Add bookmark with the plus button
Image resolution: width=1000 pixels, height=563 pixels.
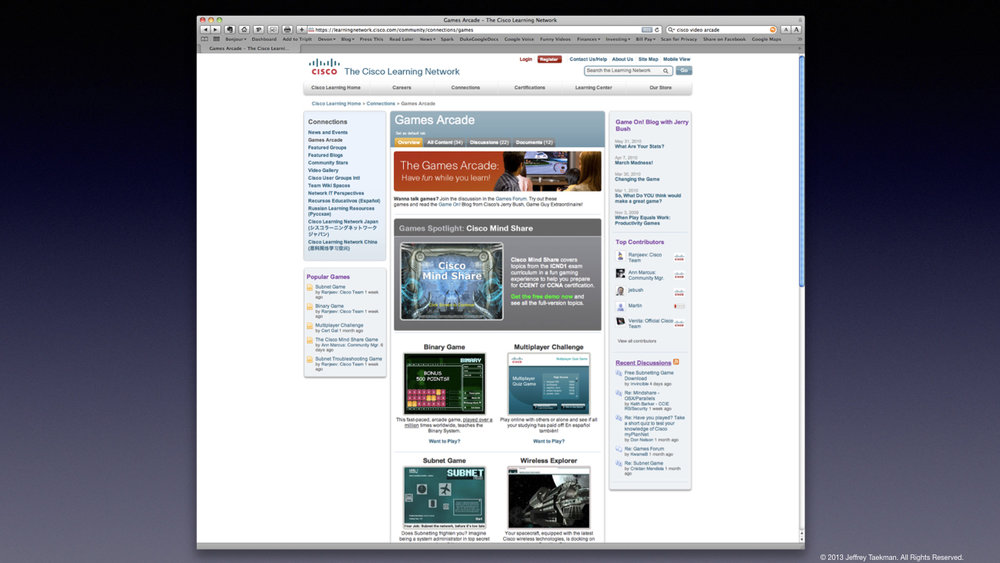pos(302,29)
